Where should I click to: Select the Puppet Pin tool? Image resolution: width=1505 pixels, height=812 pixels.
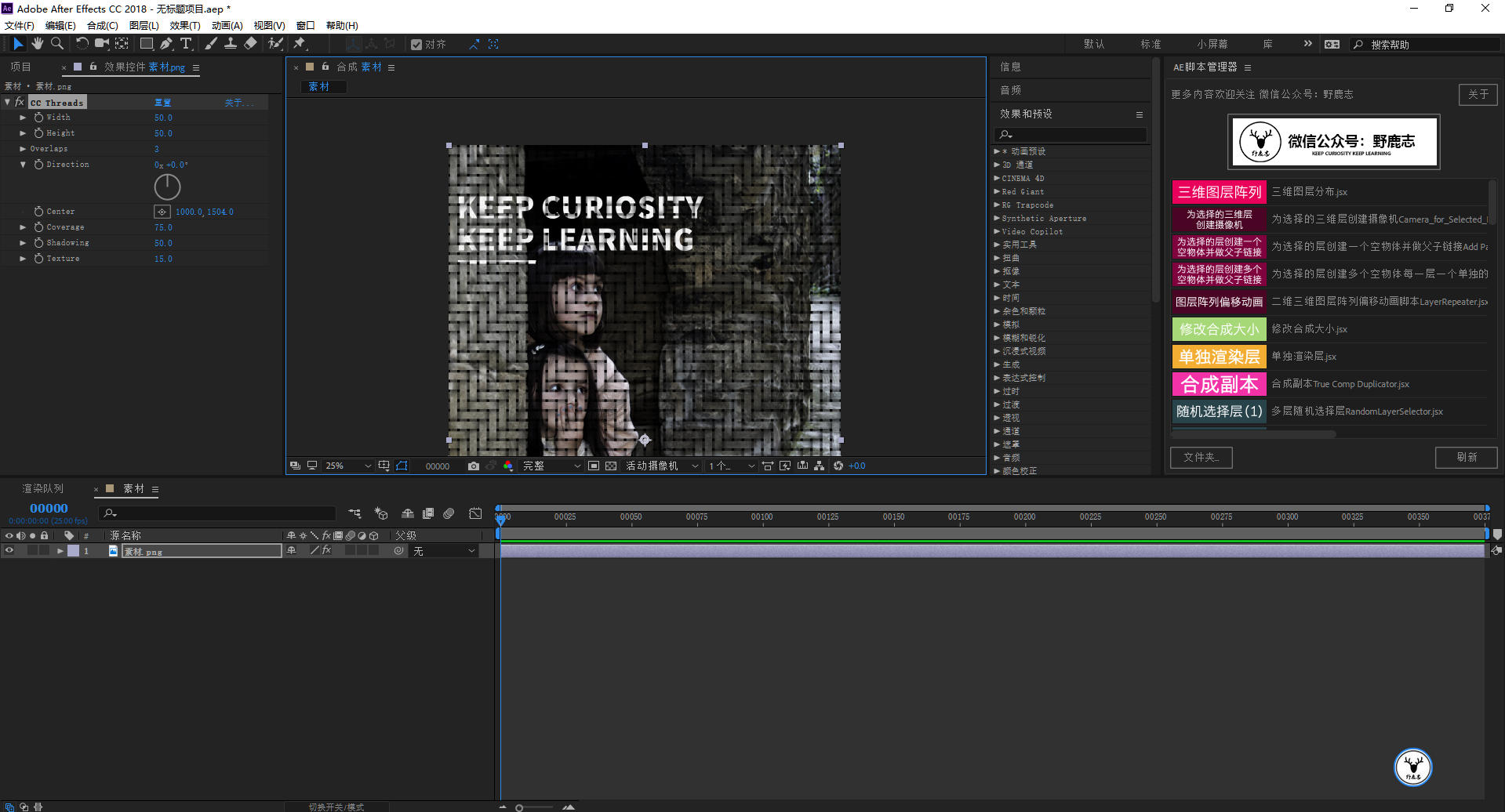(300, 44)
